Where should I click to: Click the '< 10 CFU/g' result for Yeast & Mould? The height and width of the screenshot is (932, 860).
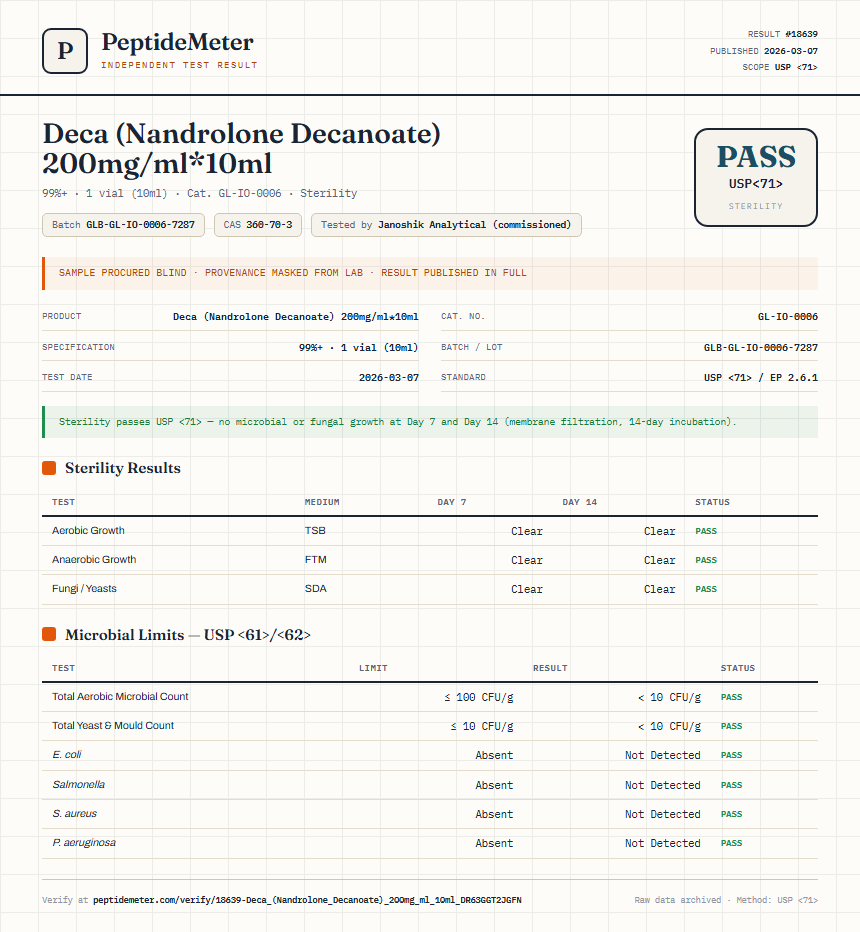click(x=669, y=726)
